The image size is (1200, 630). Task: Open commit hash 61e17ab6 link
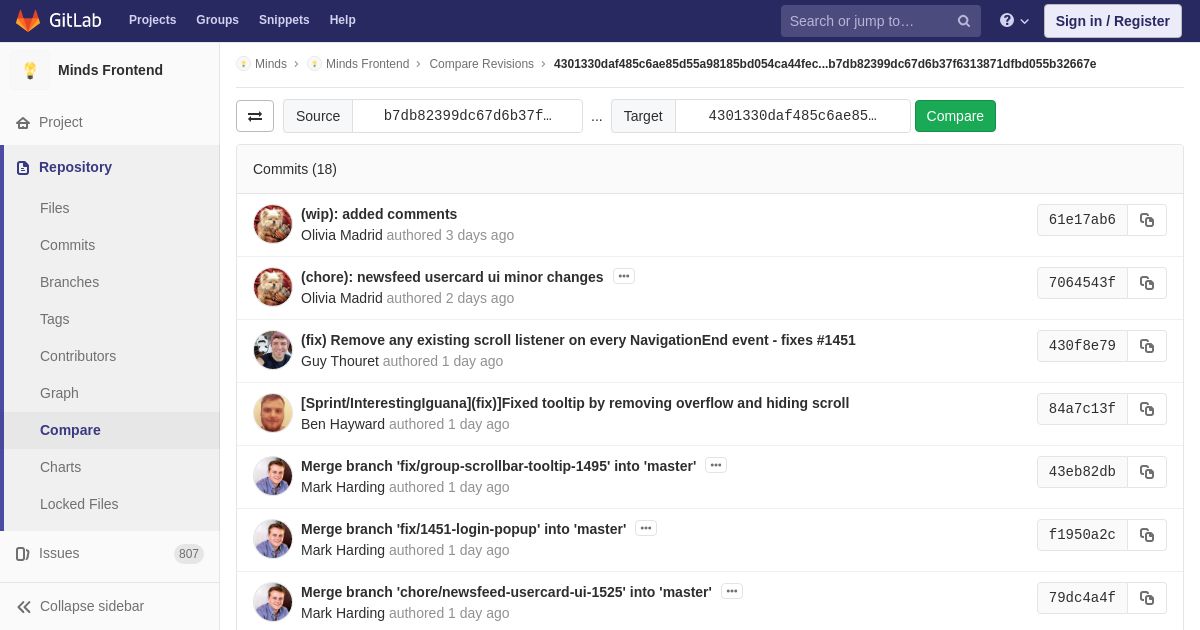click(1082, 220)
